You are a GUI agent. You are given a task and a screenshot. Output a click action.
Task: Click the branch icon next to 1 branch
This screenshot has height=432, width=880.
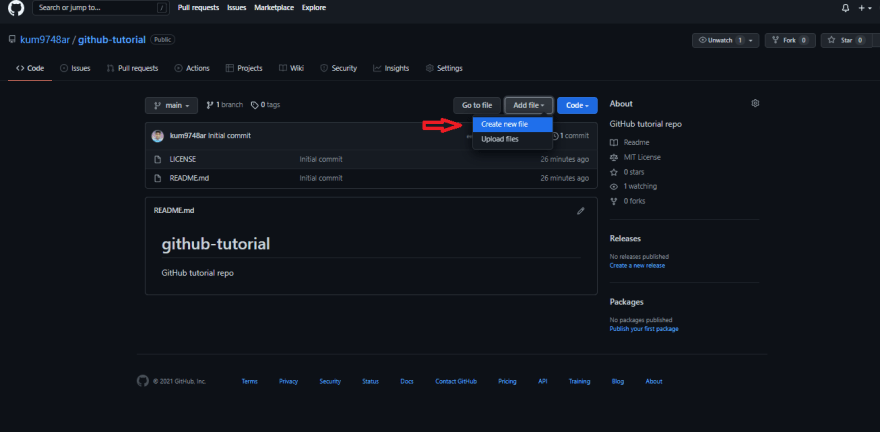pyautogui.click(x=210, y=105)
